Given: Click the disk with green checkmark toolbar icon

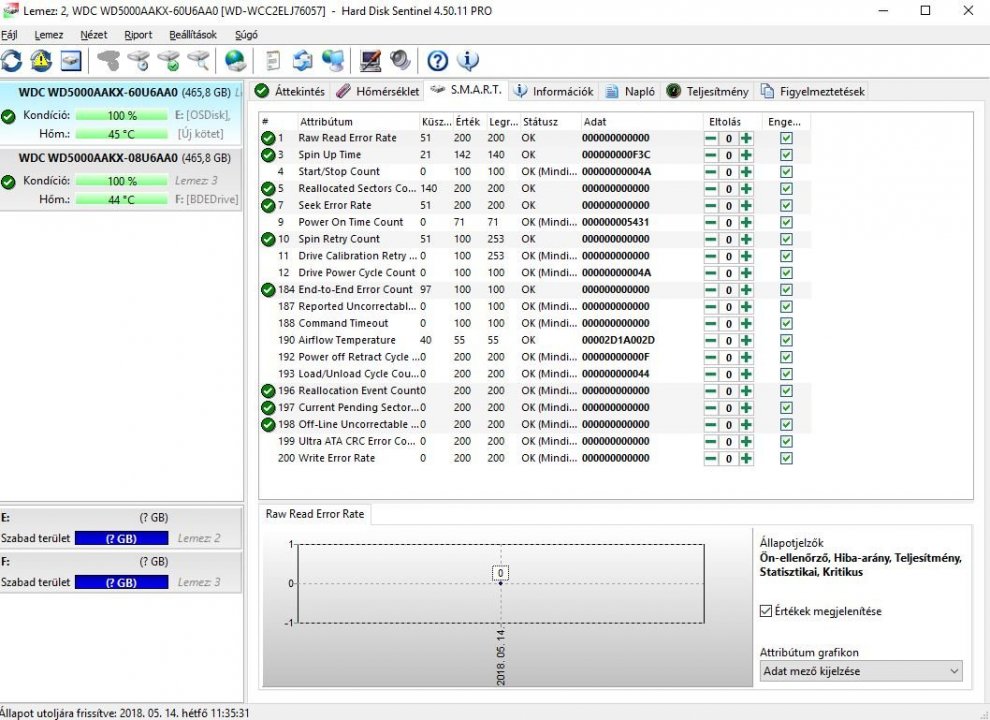Looking at the screenshot, I should point(169,61).
